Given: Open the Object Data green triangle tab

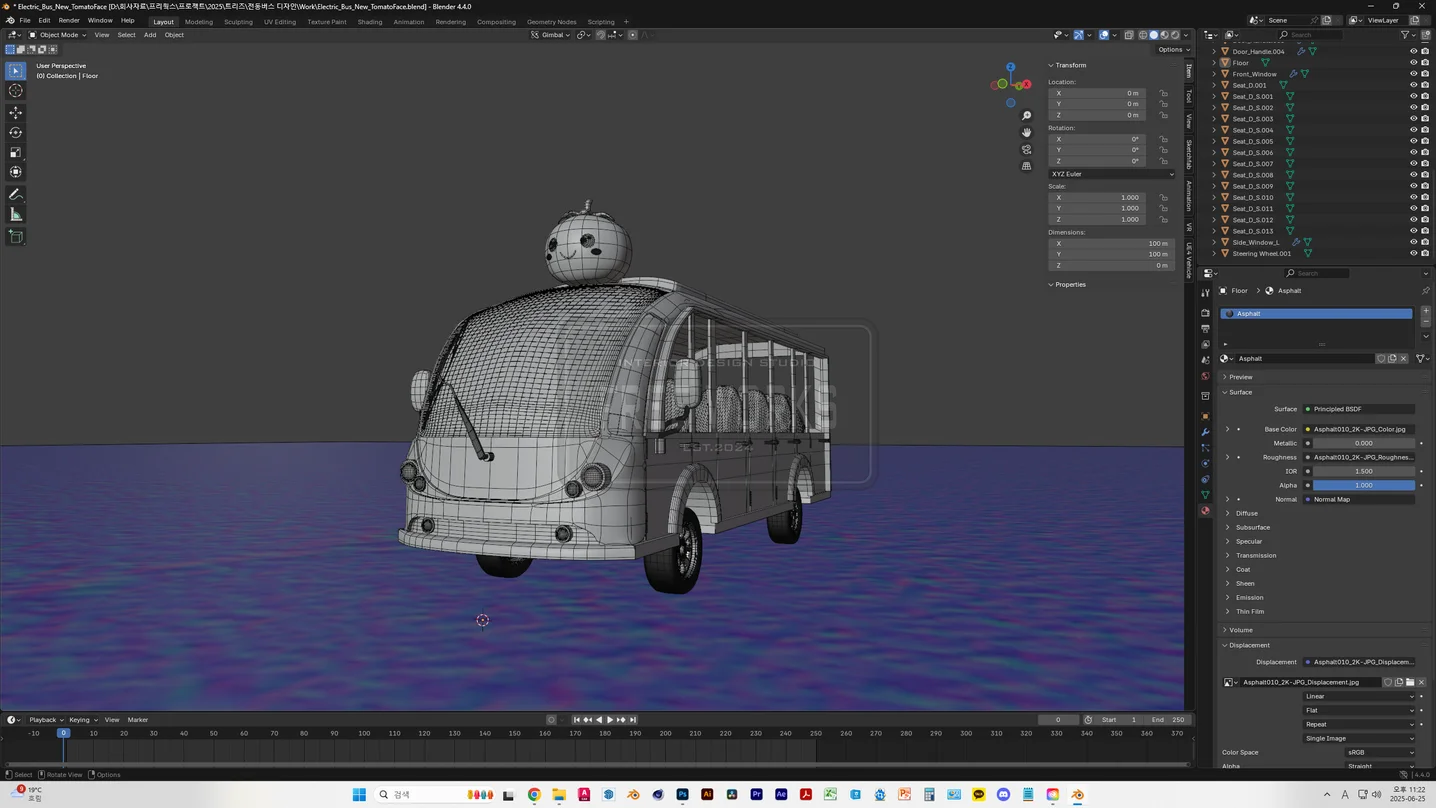Looking at the screenshot, I should pyautogui.click(x=1205, y=495).
